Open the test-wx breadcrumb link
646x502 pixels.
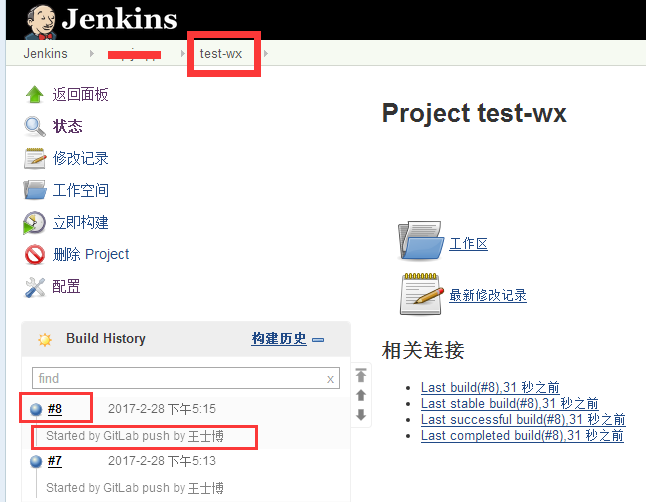(x=220, y=54)
